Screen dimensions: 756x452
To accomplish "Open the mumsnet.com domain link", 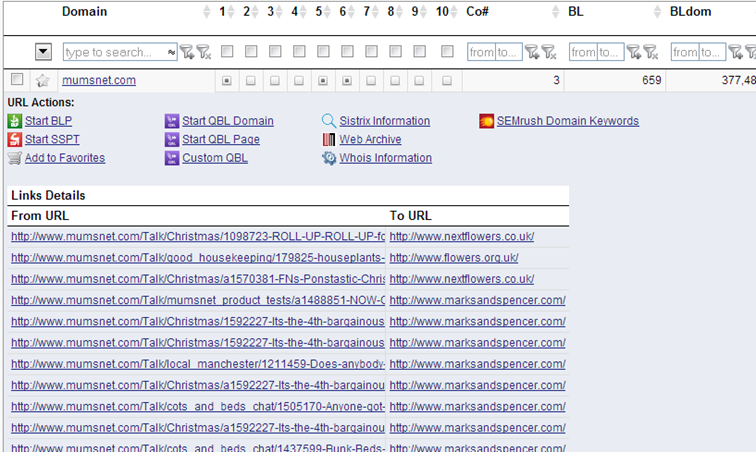I will tap(99, 80).
